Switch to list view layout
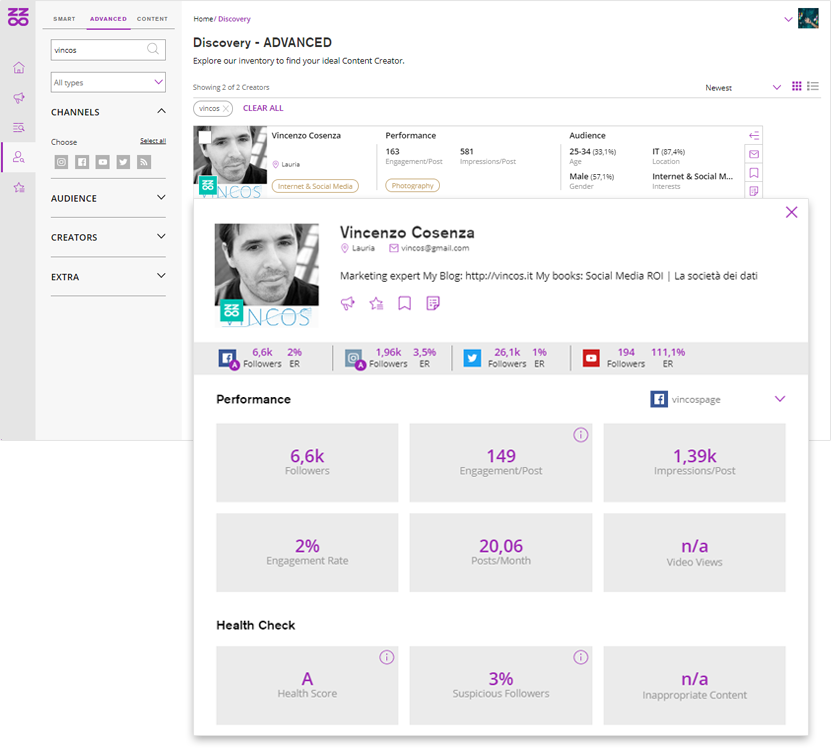This screenshot has width=834, height=749. (813, 87)
